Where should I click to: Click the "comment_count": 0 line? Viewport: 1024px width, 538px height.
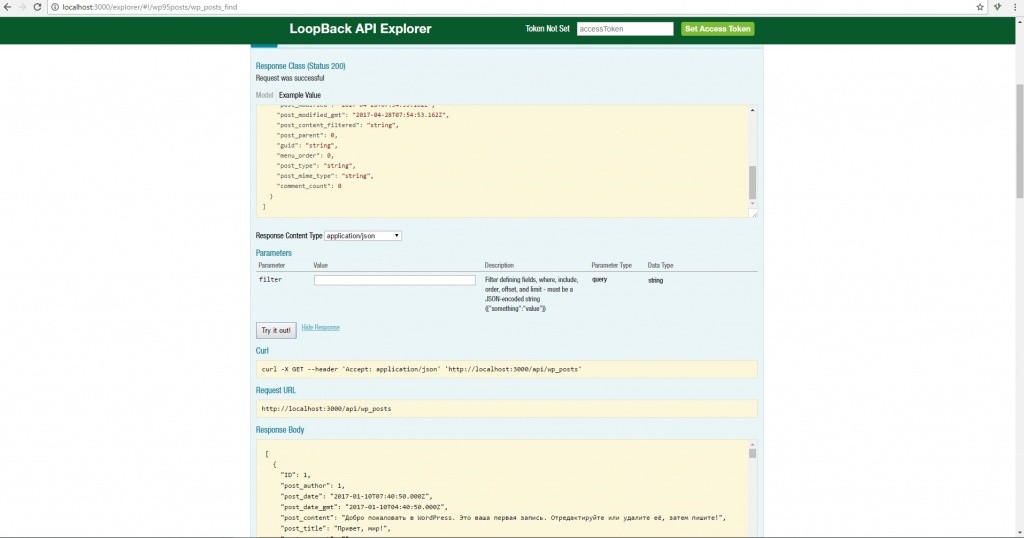pyautogui.click(x=309, y=186)
